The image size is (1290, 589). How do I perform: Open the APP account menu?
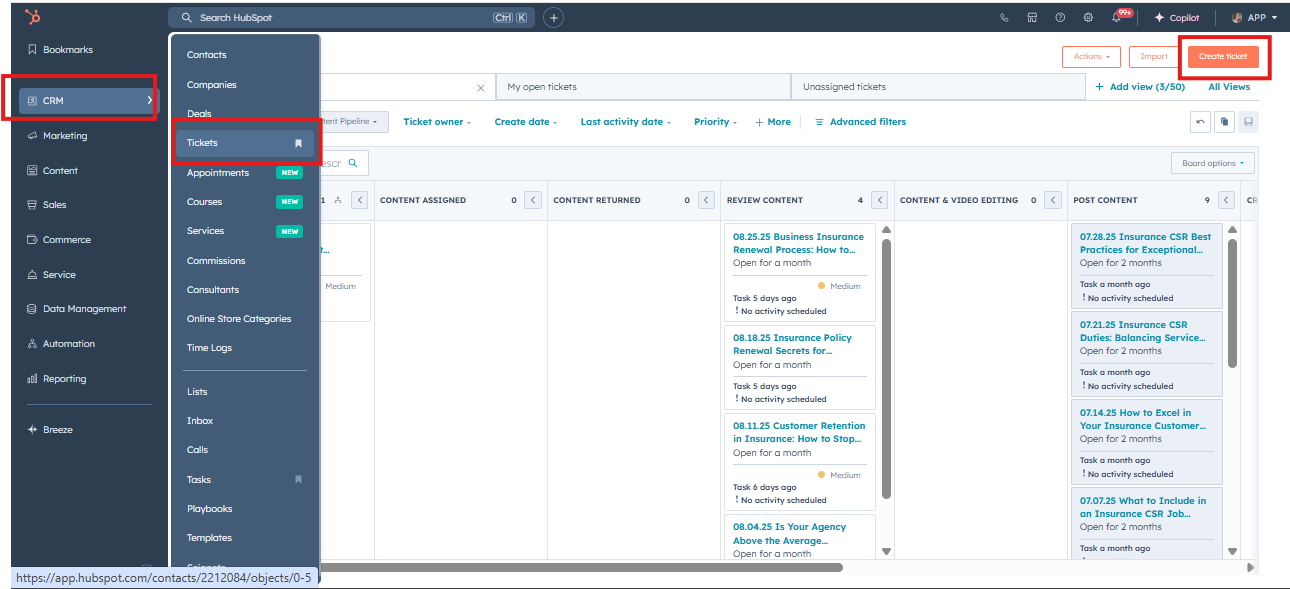[1254, 18]
